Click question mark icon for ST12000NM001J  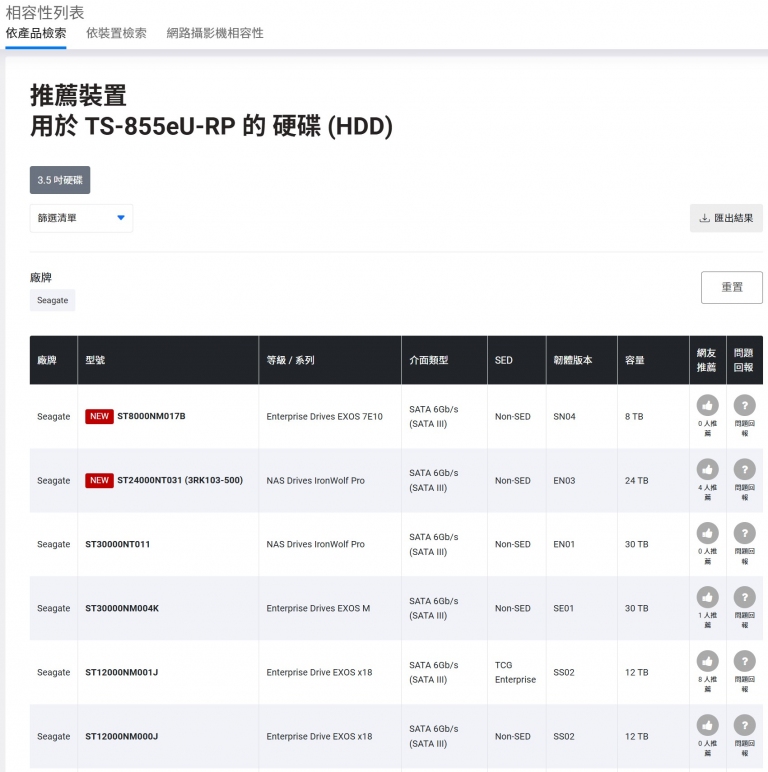coord(744,661)
